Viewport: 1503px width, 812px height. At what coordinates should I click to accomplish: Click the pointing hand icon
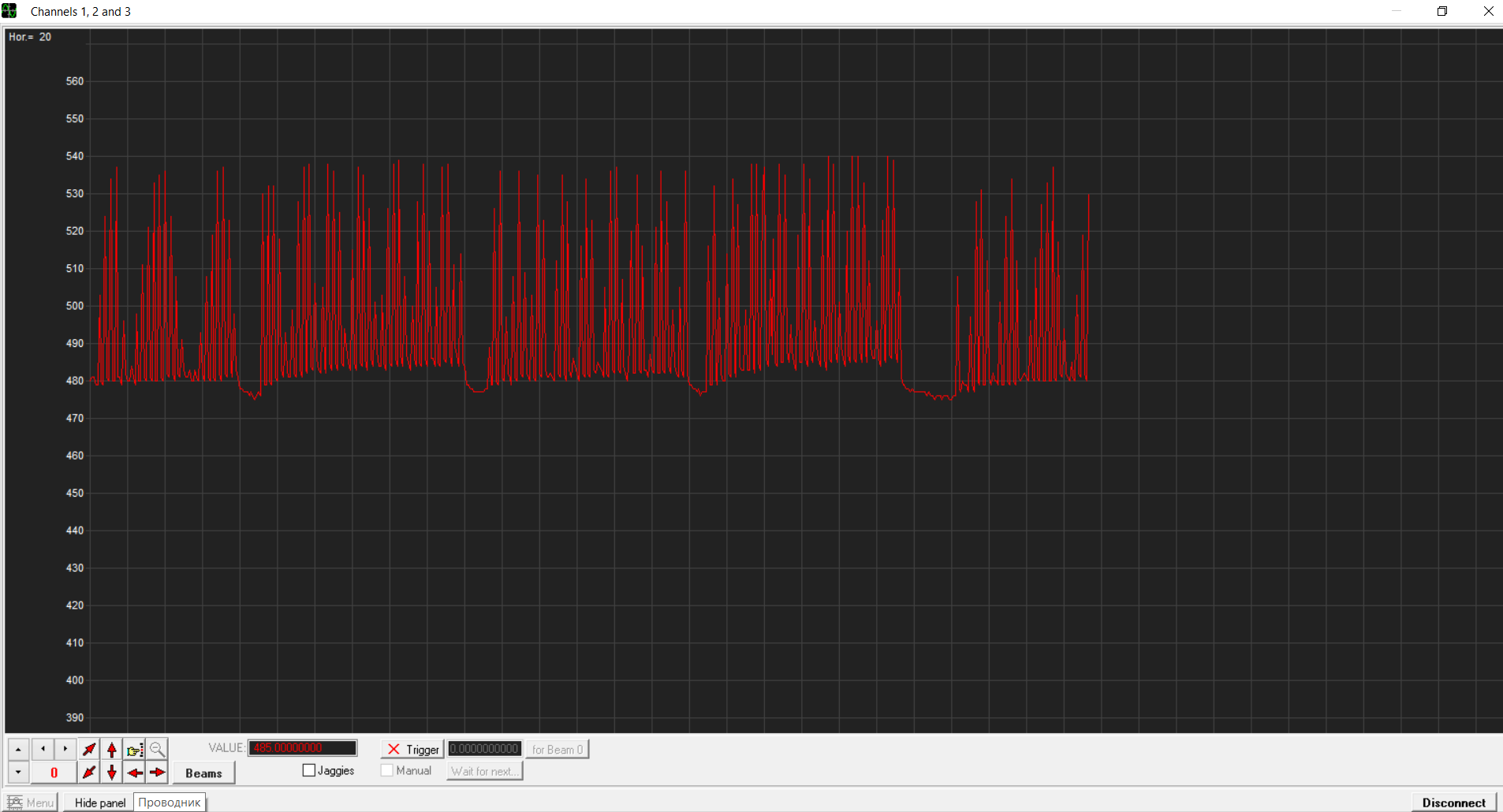135,749
